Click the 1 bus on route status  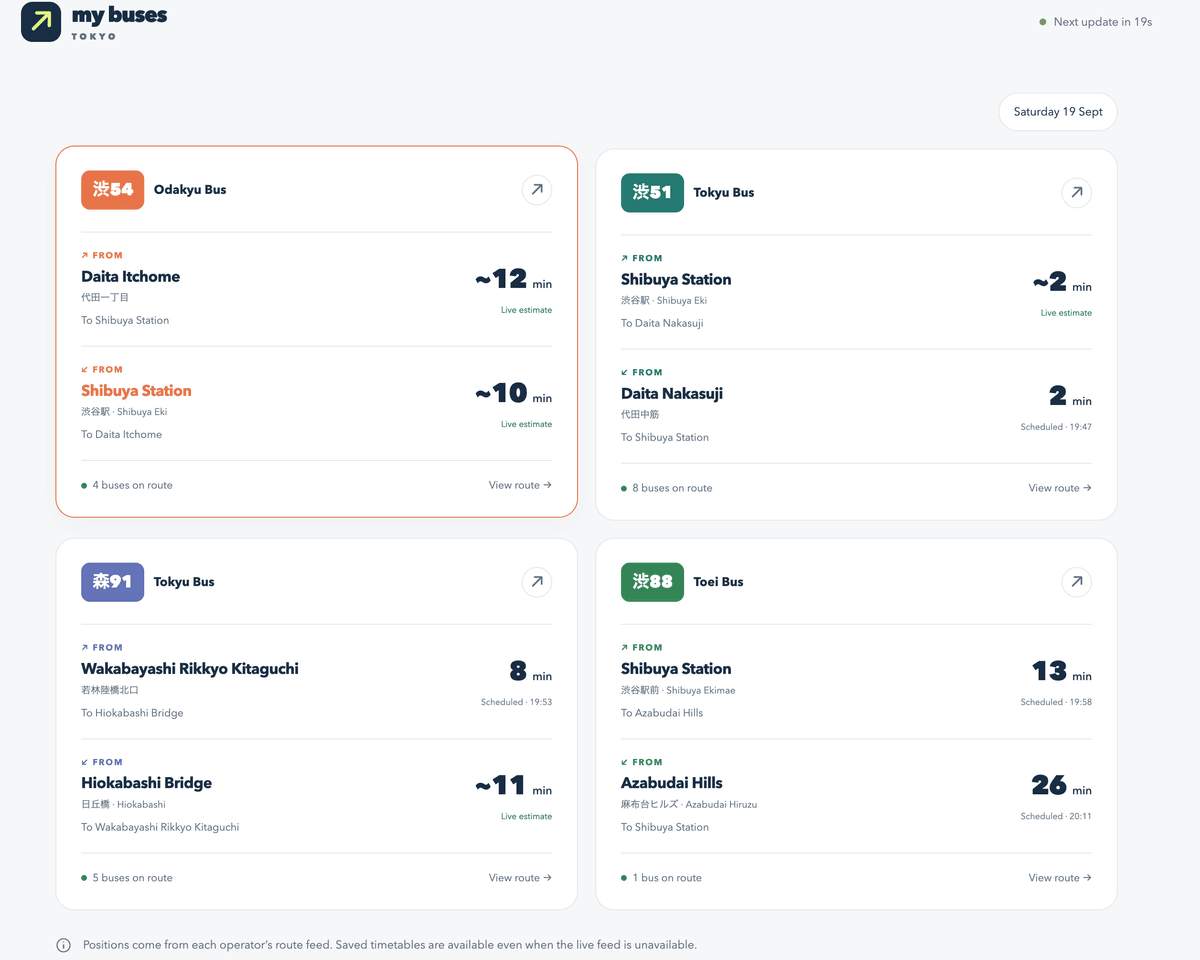pos(661,878)
